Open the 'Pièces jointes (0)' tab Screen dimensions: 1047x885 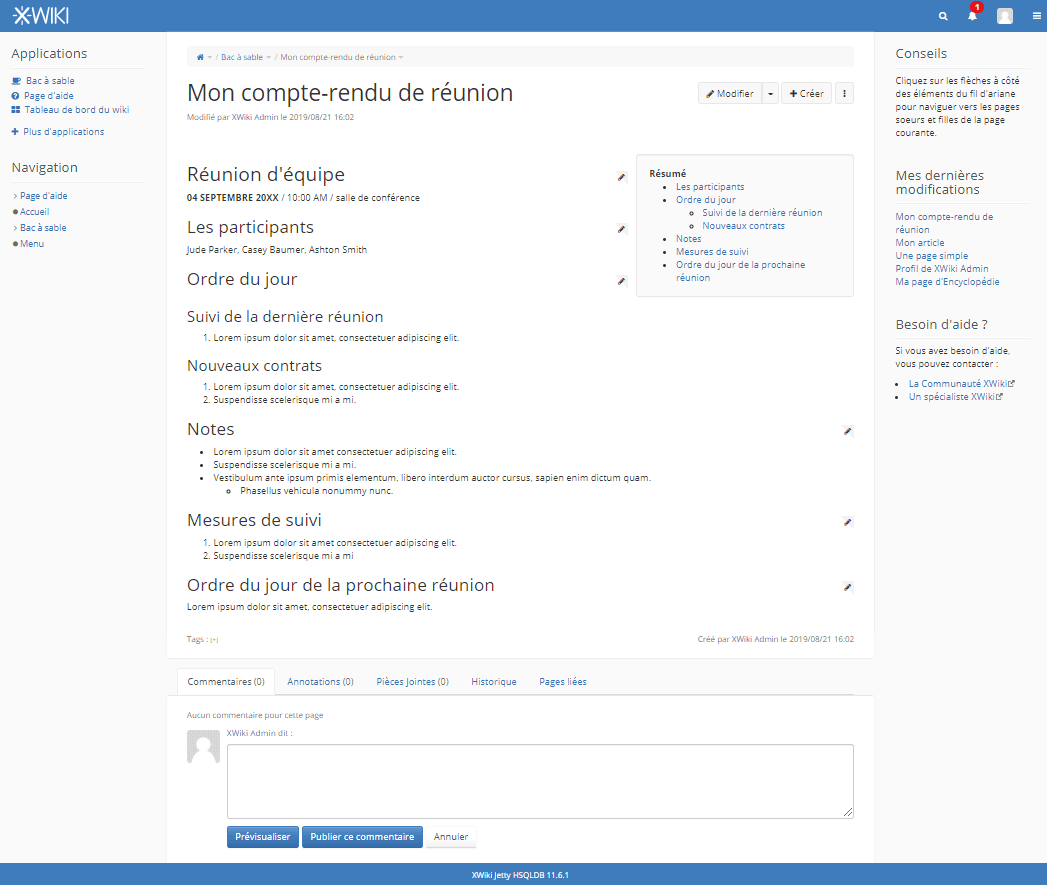[413, 682]
